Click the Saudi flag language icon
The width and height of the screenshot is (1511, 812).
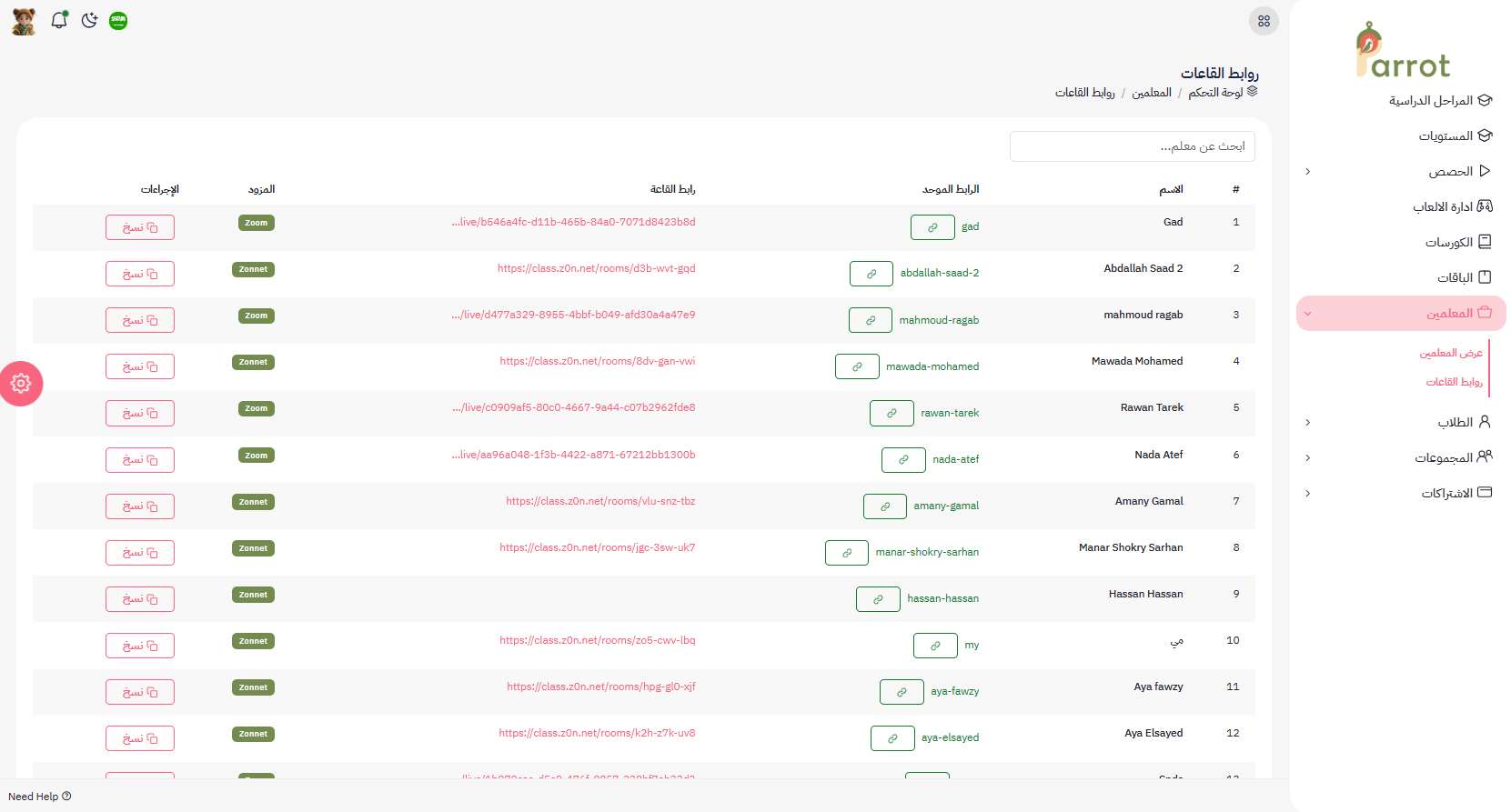tap(118, 21)
